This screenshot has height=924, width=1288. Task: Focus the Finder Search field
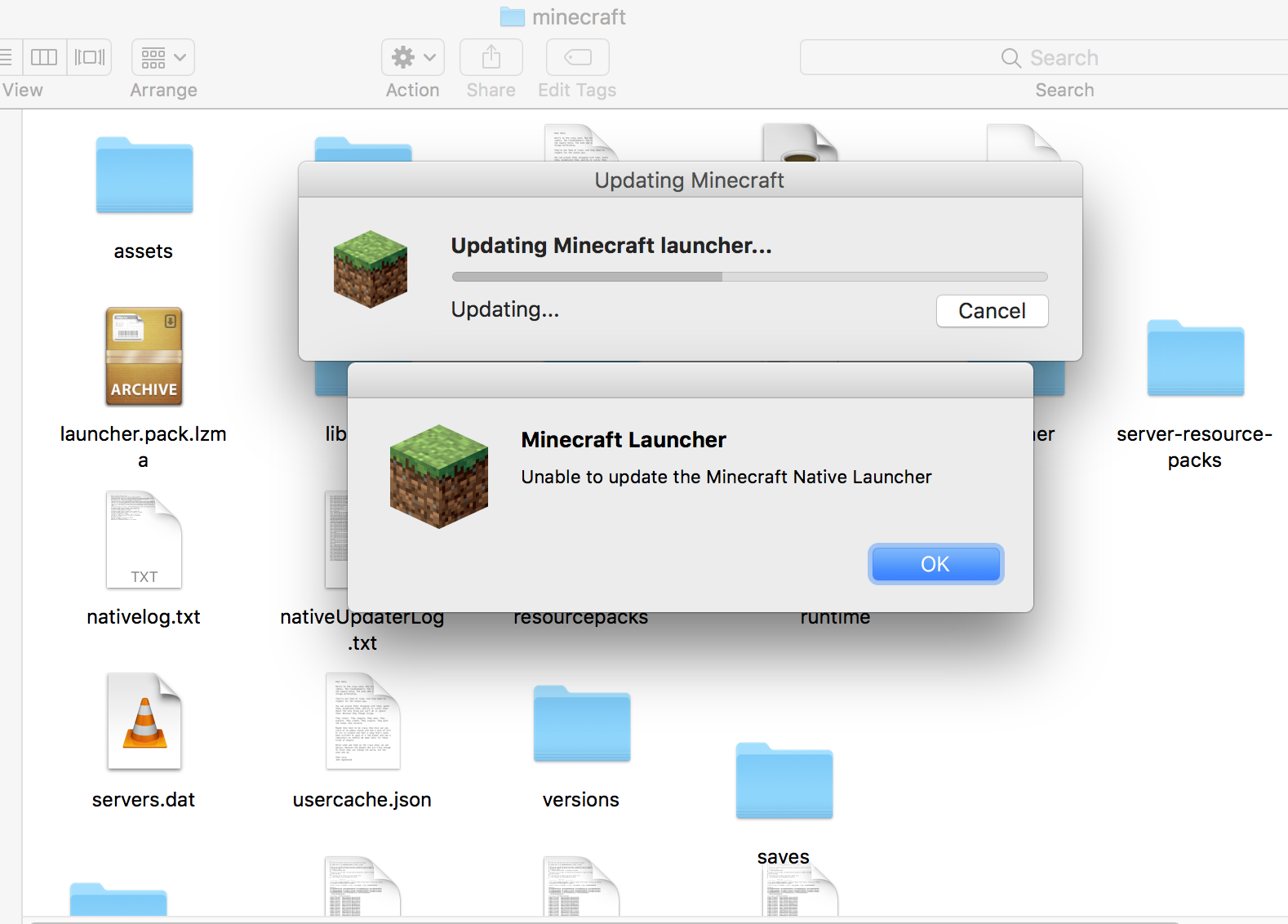pyautogui.click(x=1044, y=57)
